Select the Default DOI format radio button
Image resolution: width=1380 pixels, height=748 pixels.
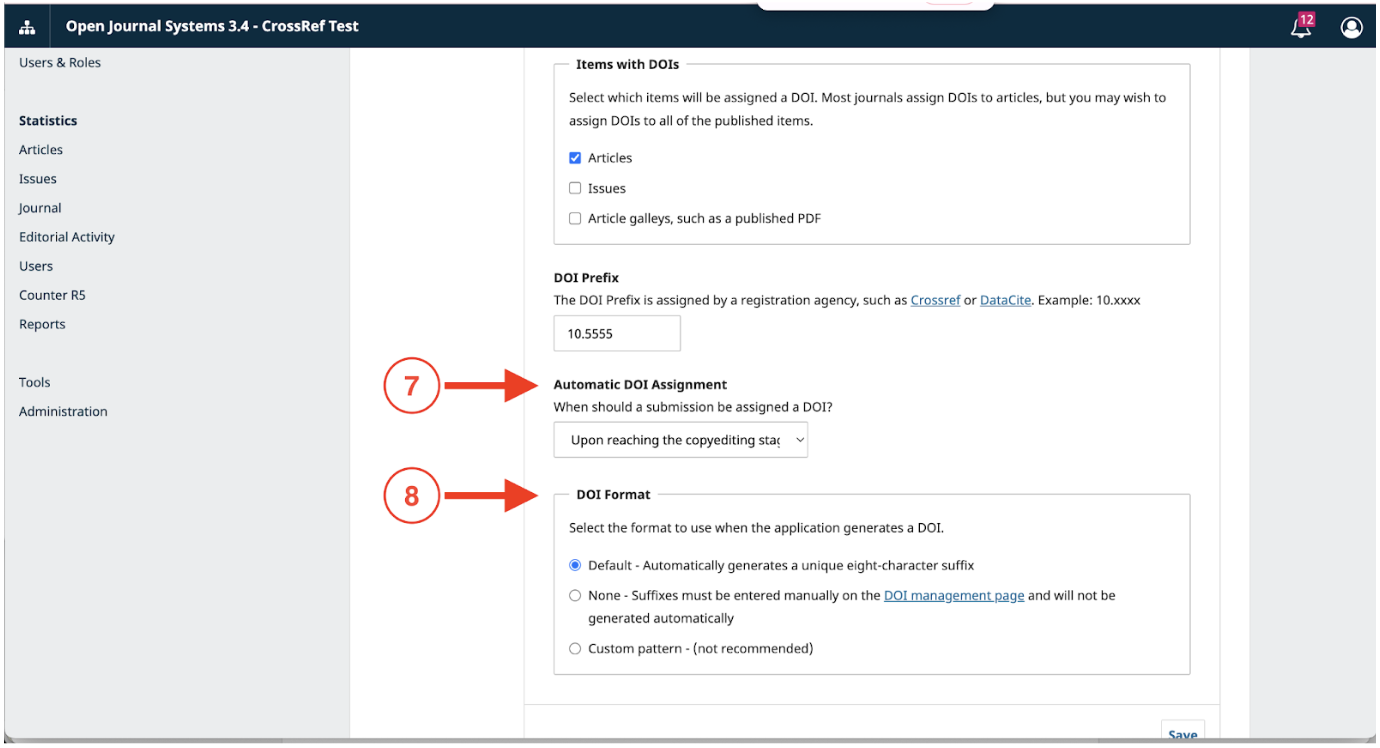575,565
